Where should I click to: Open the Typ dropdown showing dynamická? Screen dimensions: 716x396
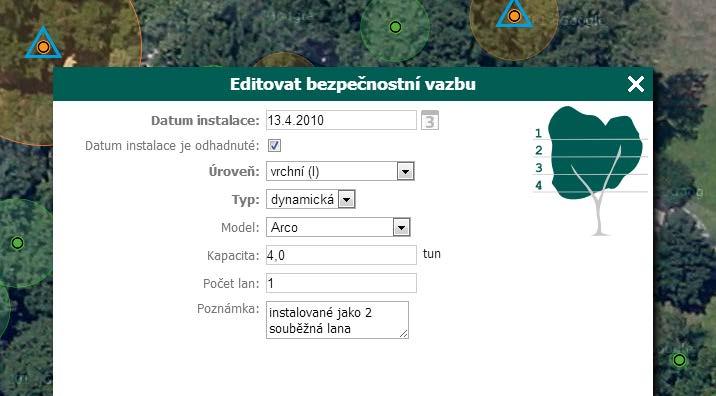[311, 200]
